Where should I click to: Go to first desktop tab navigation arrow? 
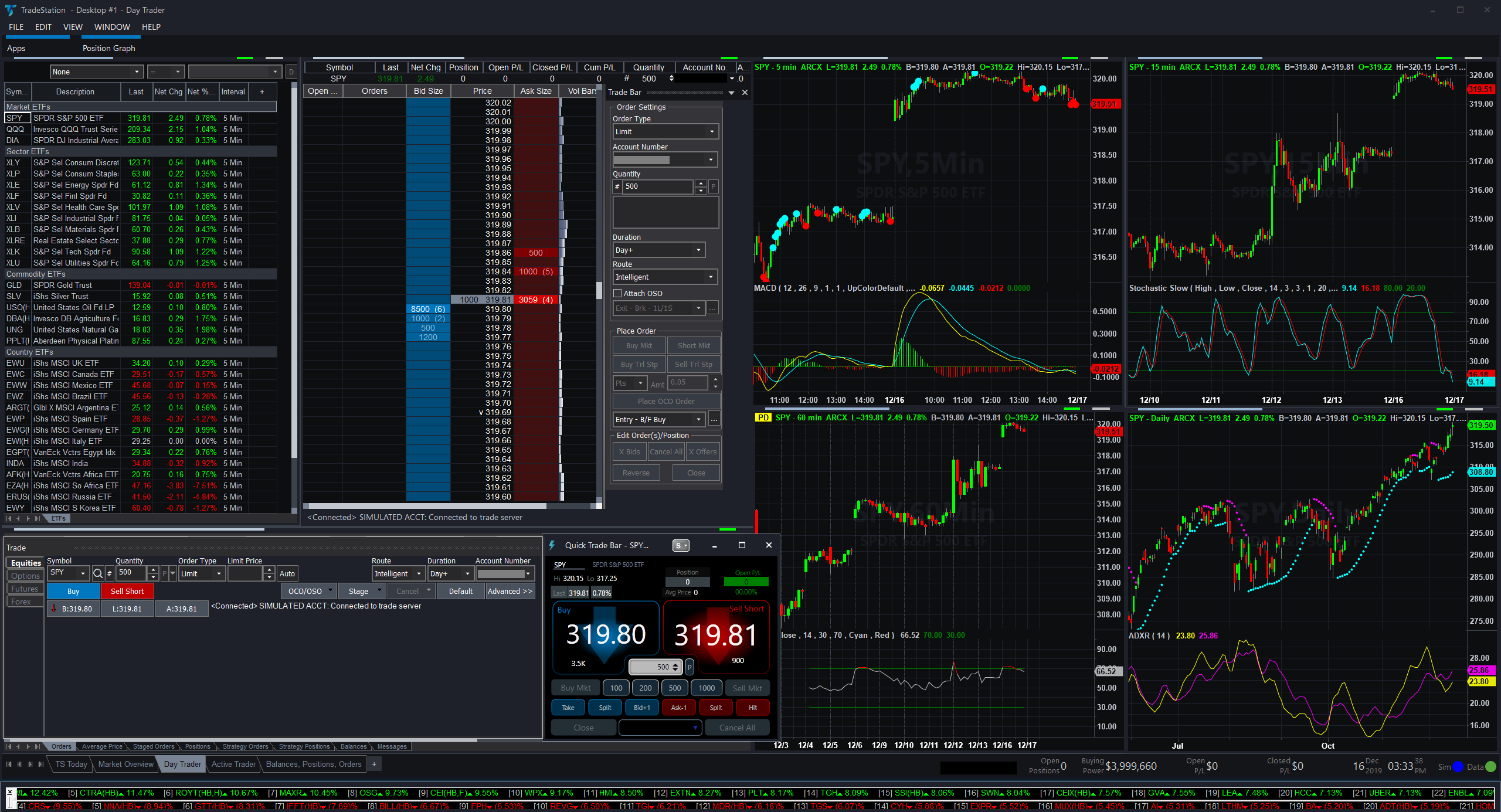8,764
